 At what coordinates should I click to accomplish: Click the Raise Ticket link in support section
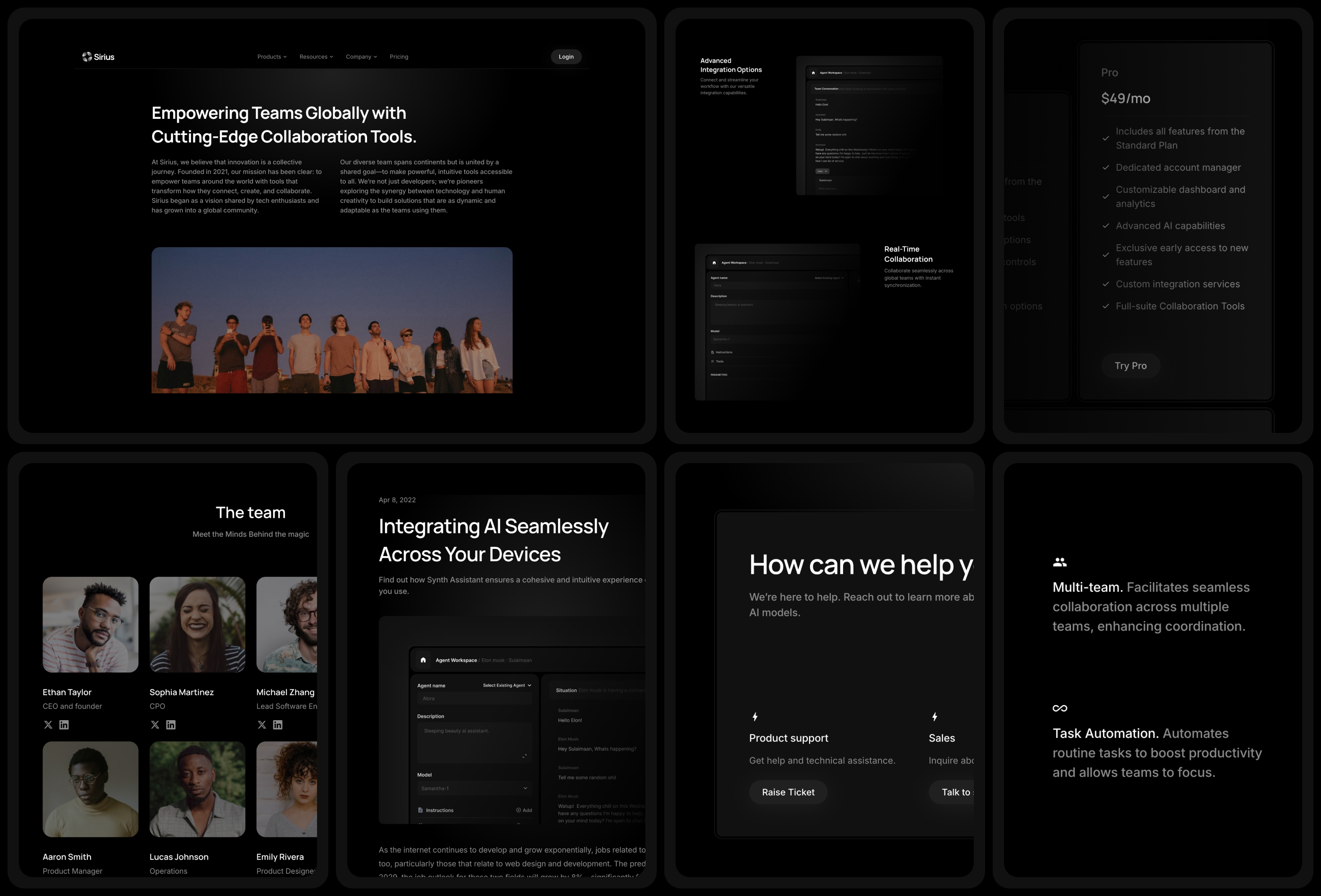pos(789,792)
